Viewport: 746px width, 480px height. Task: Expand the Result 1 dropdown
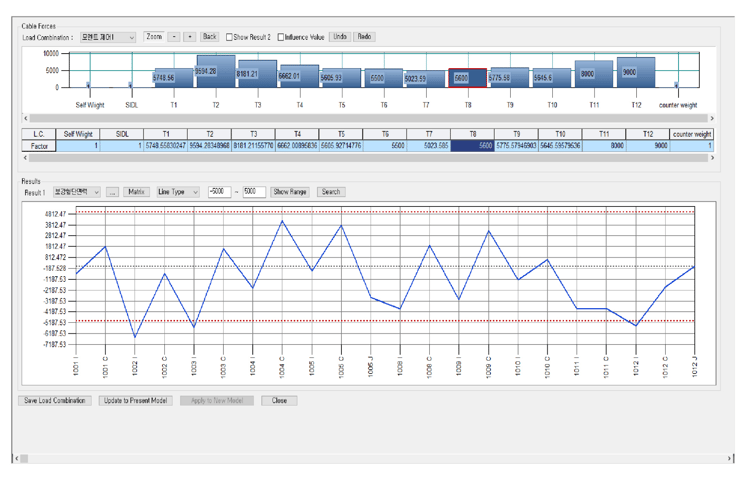coord(78,192)
